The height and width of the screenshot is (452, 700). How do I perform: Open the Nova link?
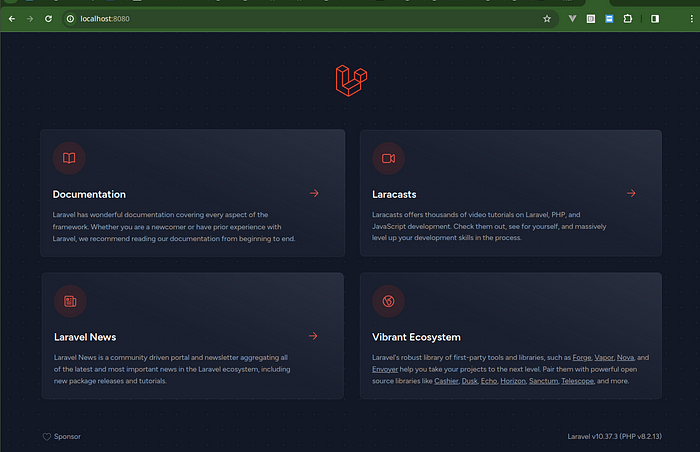point(625,357)
